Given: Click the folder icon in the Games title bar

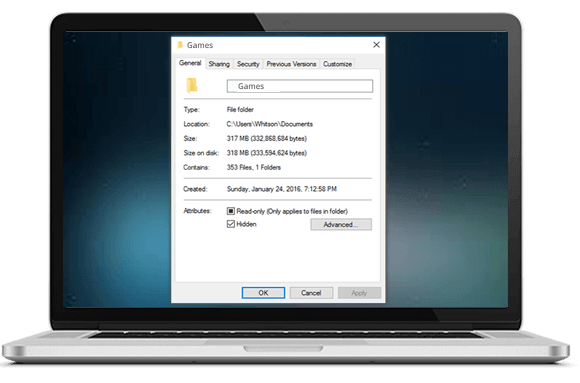Looking at the screenshot, I should point(180,45).
